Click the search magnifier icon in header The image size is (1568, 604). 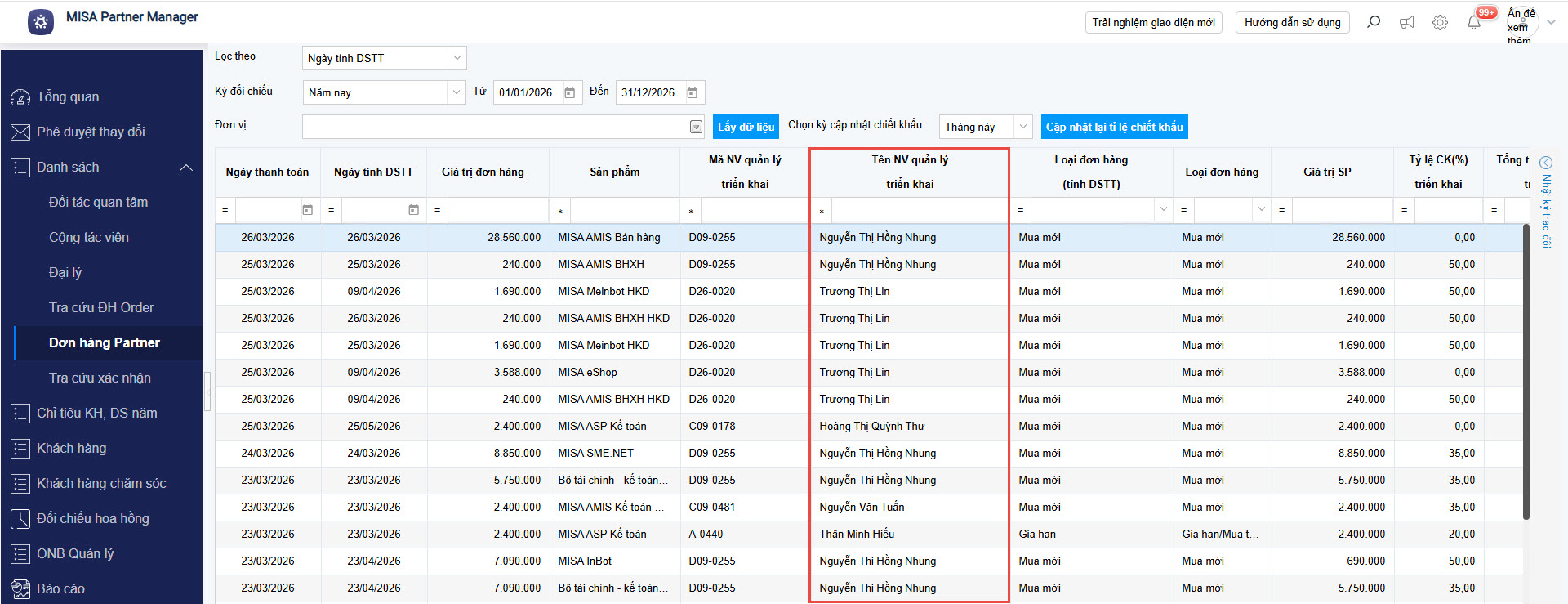(1374, 22)
